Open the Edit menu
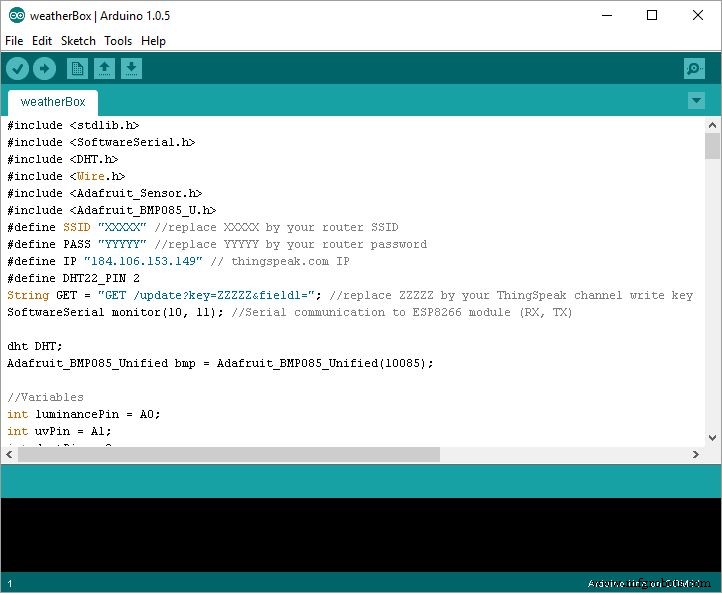 click(x=42, y=41)
